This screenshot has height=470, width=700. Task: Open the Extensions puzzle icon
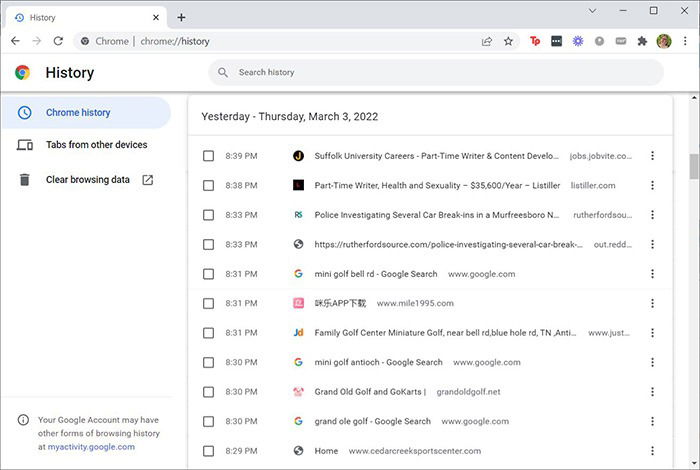click(642, 41)
